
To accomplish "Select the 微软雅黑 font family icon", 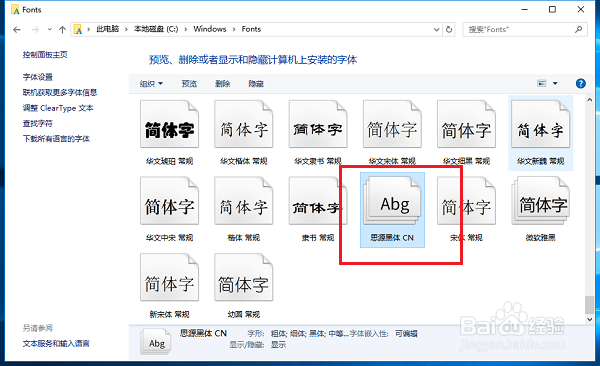I will (x=540, y=201).
